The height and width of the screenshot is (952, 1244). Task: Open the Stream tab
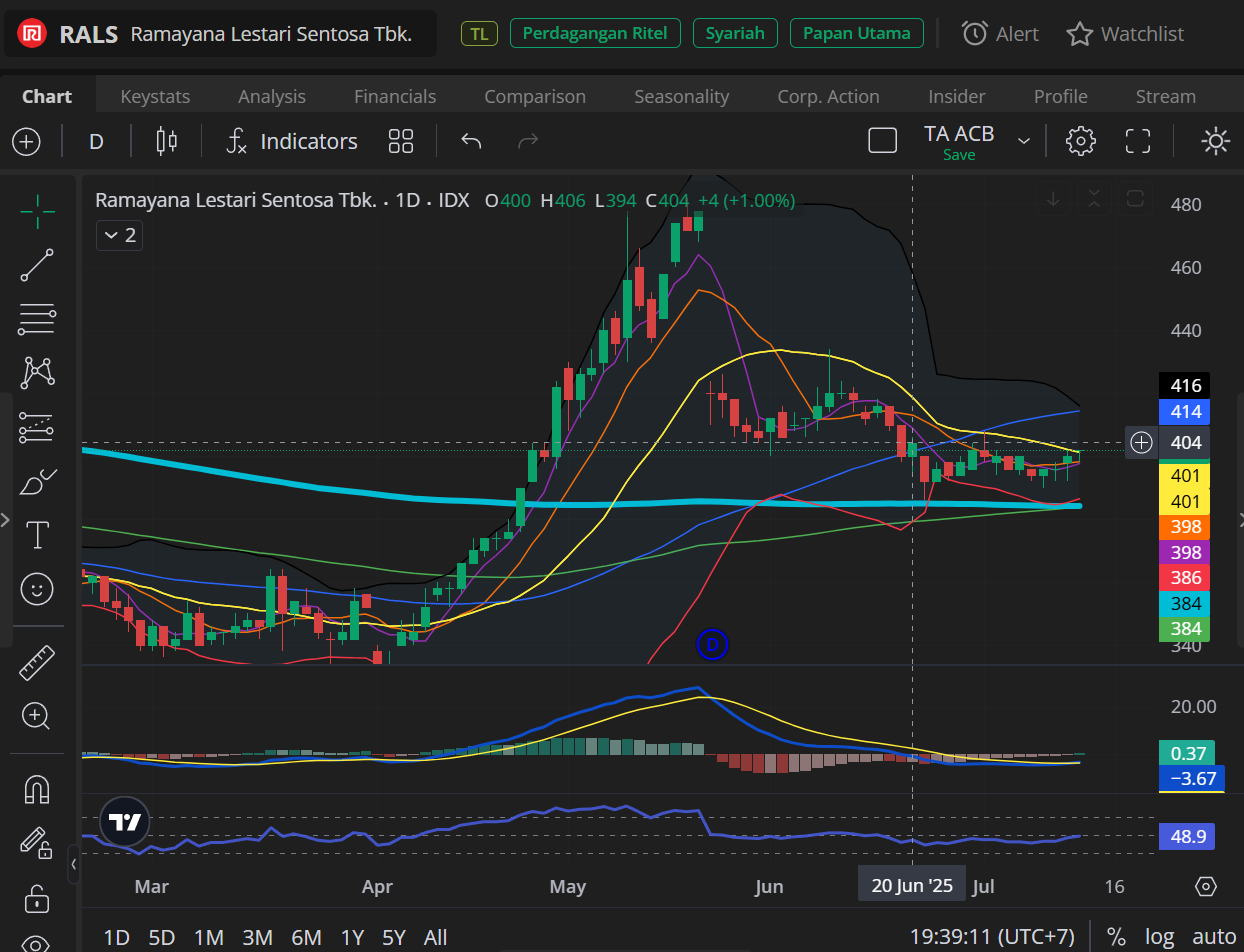(x=1166, y=96)
